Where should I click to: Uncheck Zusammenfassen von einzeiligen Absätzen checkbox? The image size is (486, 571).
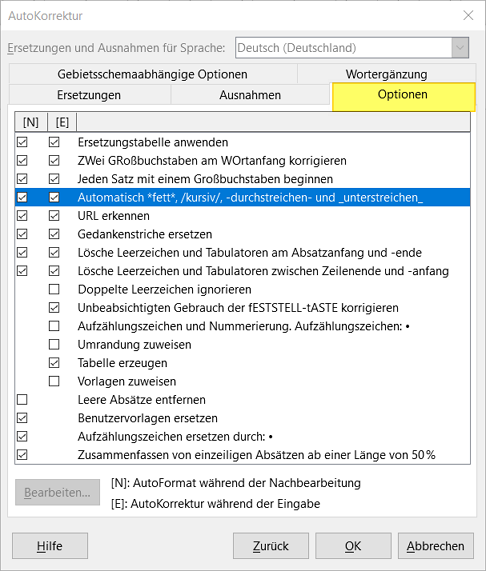tap(22, 455)
